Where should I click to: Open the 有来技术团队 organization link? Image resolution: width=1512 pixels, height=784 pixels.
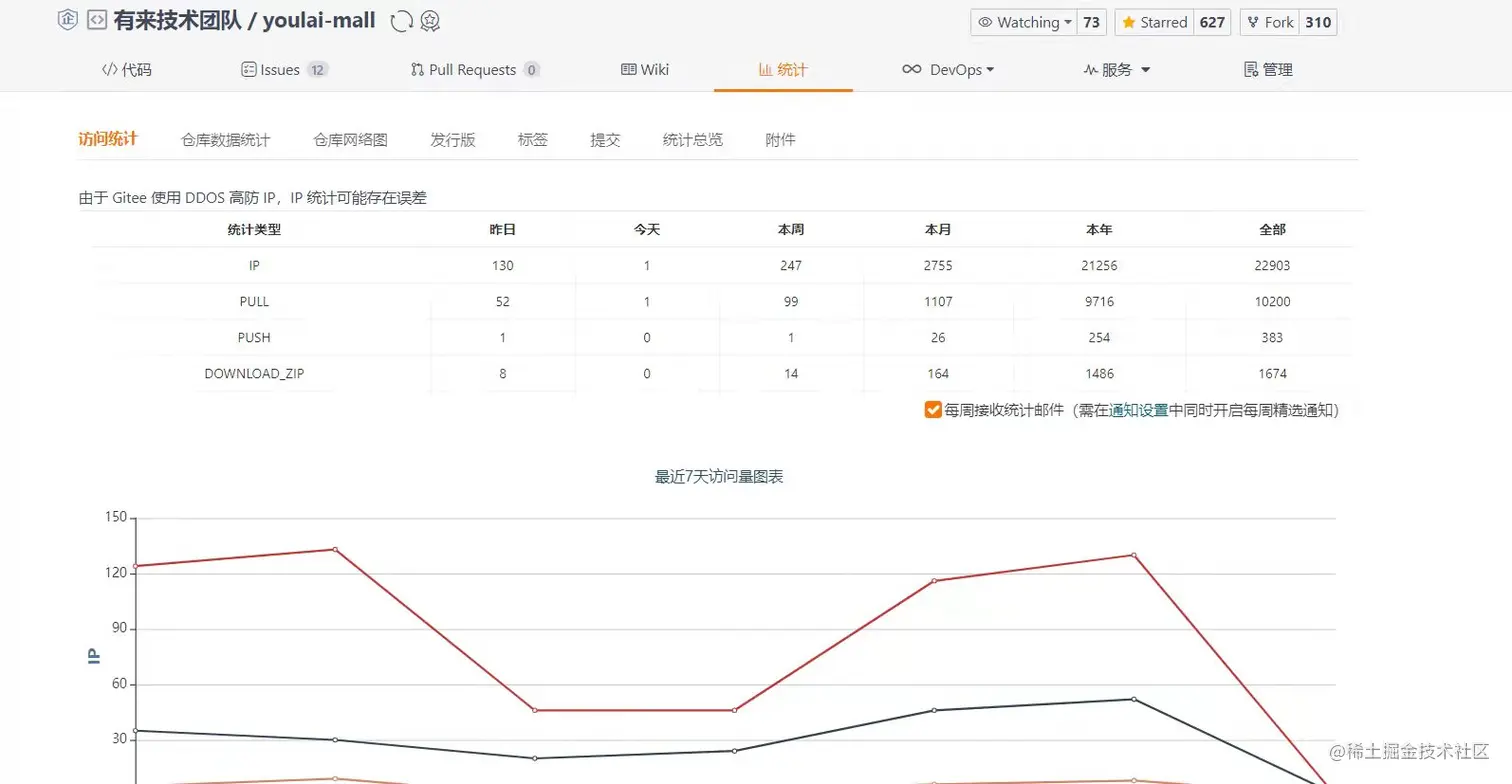pyautogui.click(x=178, y=21)
